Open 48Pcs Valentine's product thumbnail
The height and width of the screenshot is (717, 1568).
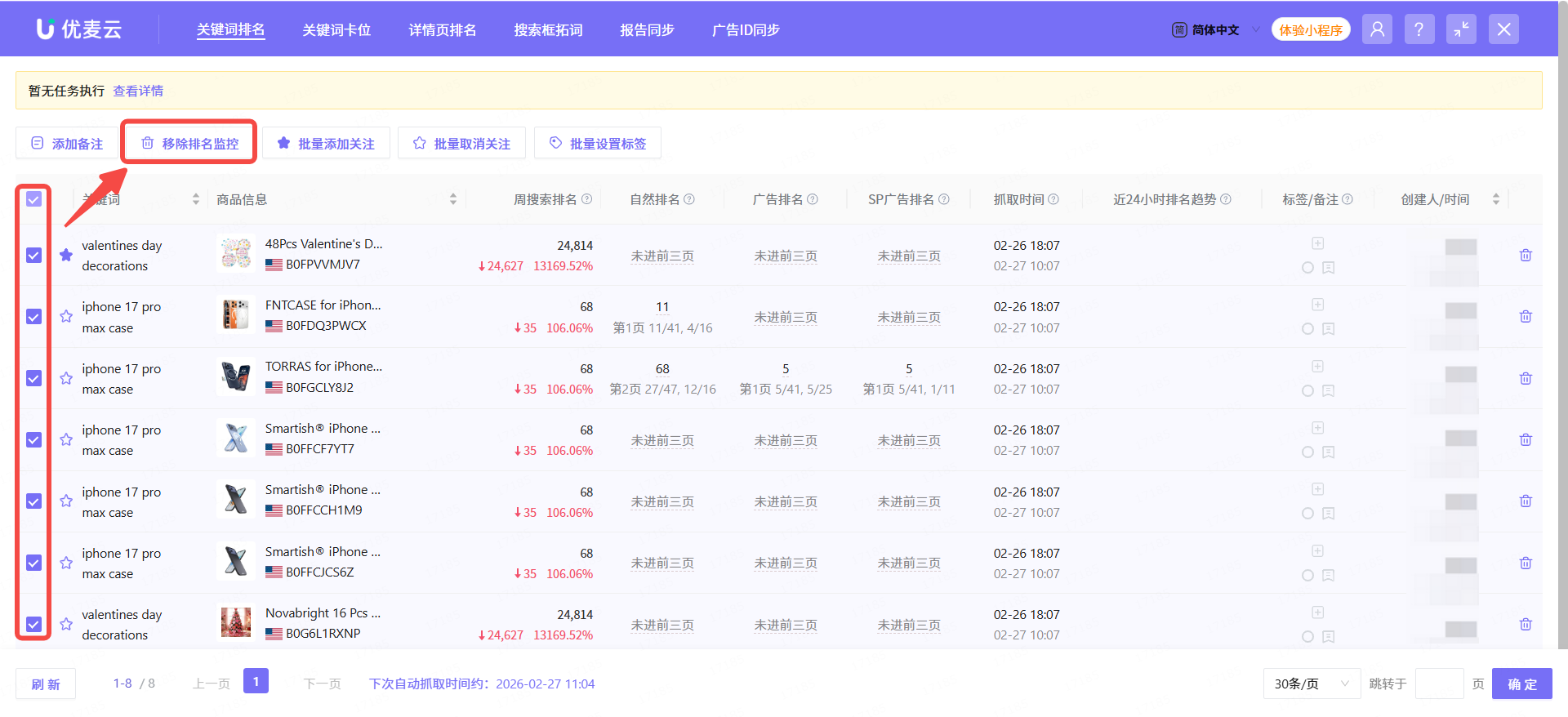[x=236, y=253]
